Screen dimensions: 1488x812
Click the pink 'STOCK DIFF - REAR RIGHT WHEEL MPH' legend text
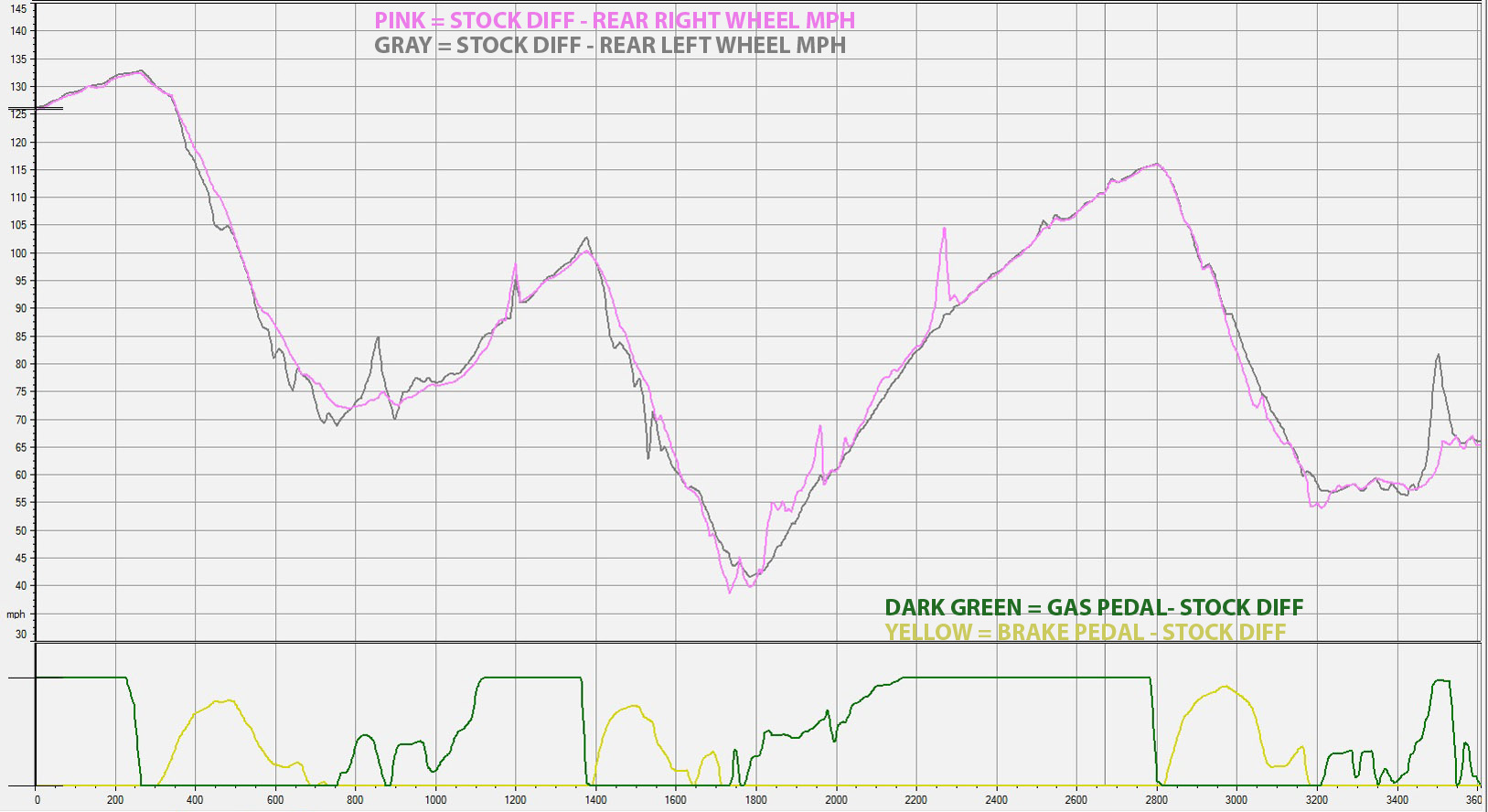click(x=615, y=20)
